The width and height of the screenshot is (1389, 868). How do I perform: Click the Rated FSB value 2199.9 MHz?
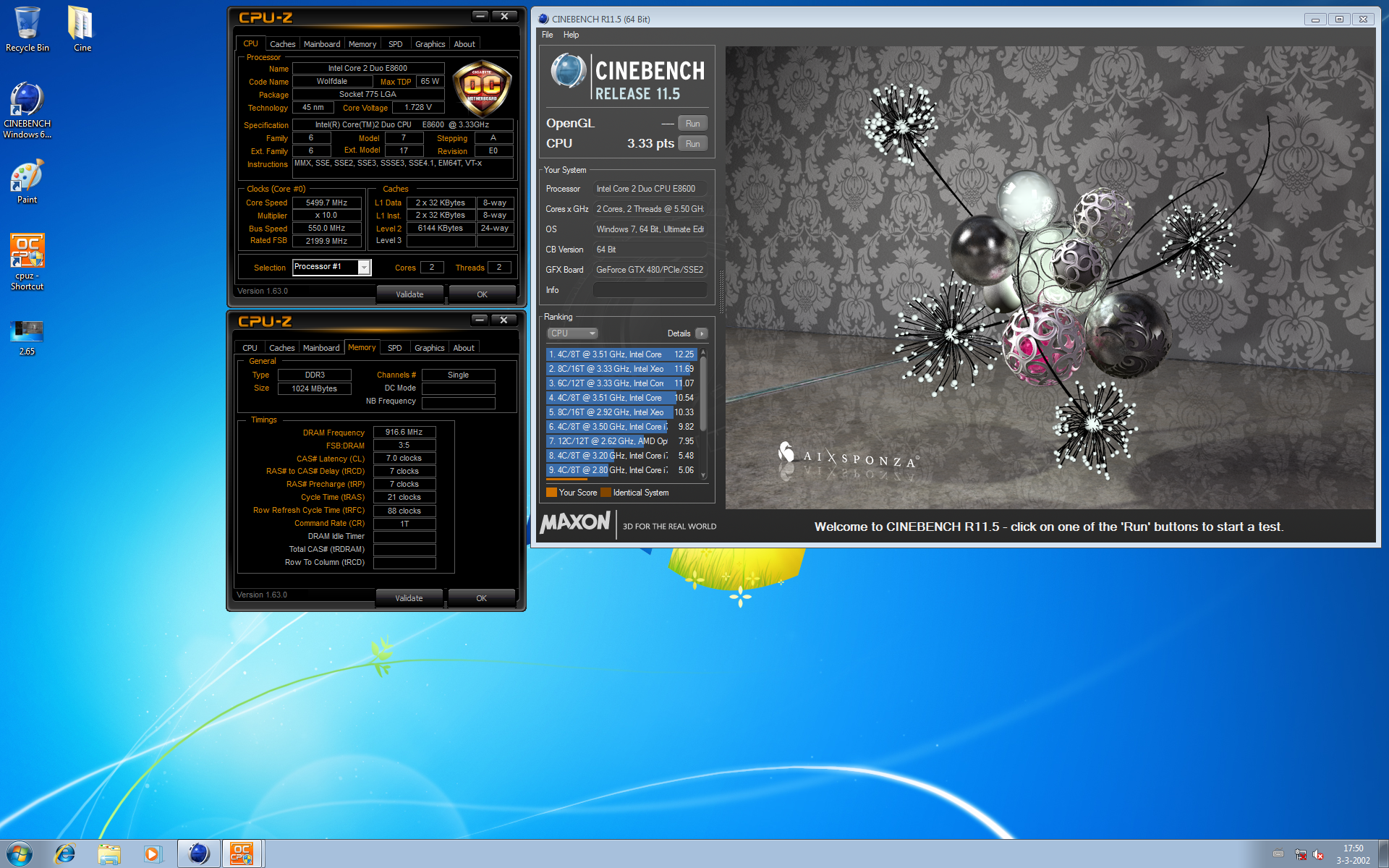[x=326, y=242]
